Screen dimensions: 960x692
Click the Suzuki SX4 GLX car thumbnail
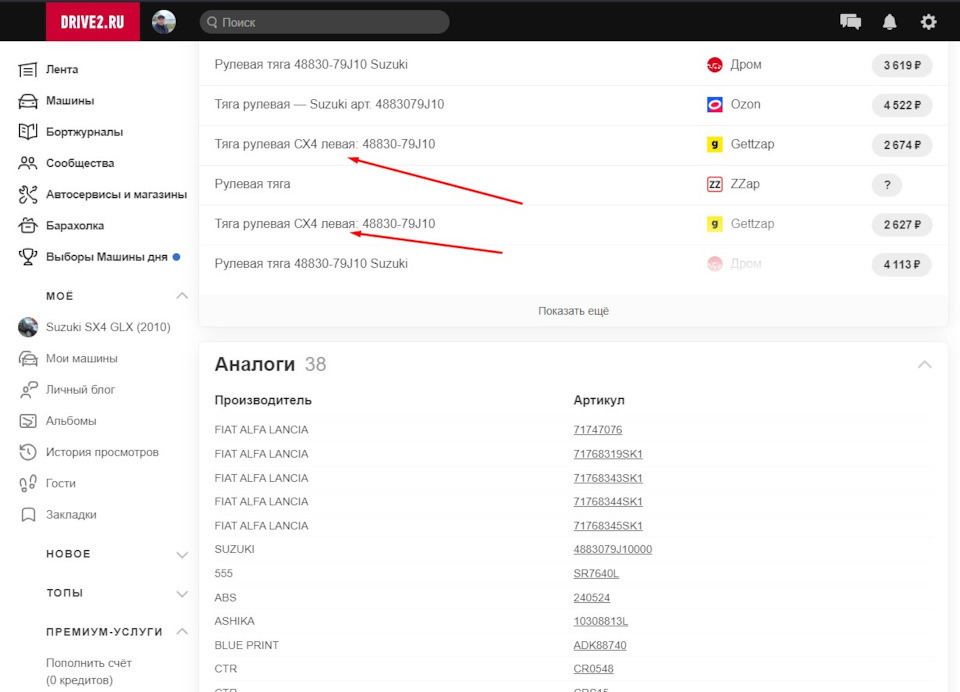(x=28, y=327)
